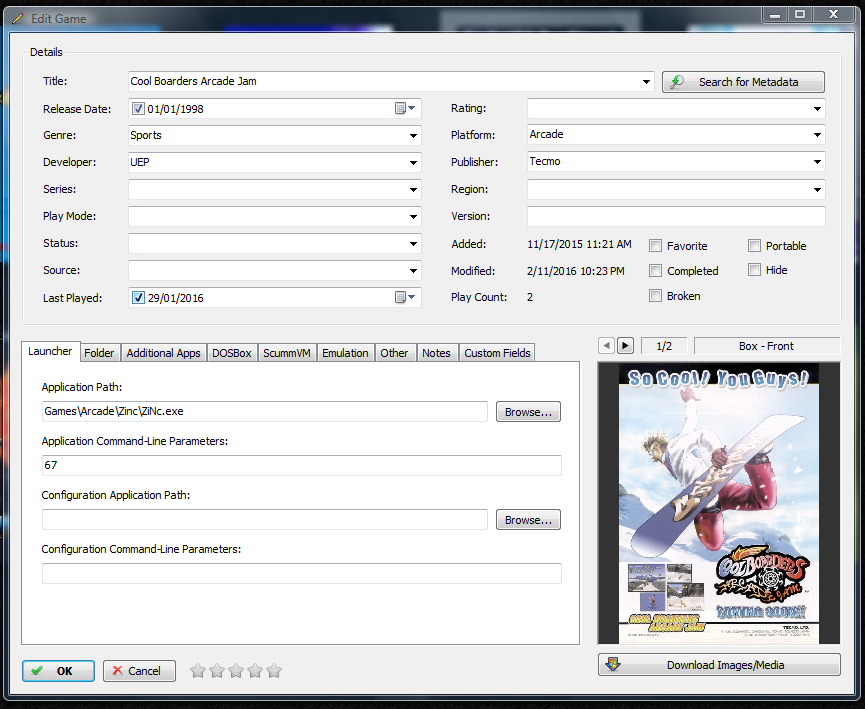
Task: Rate the game five stars
Action: [x=274, y=671]
